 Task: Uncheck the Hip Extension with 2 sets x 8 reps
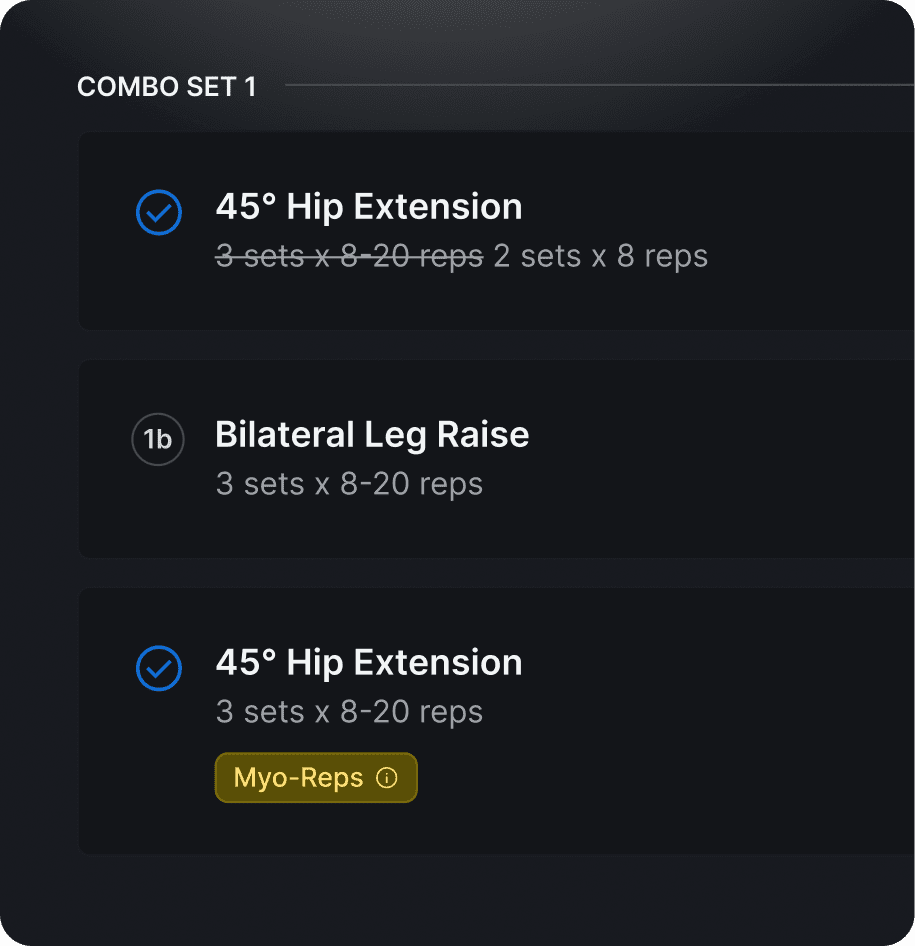tap(158, 212)
